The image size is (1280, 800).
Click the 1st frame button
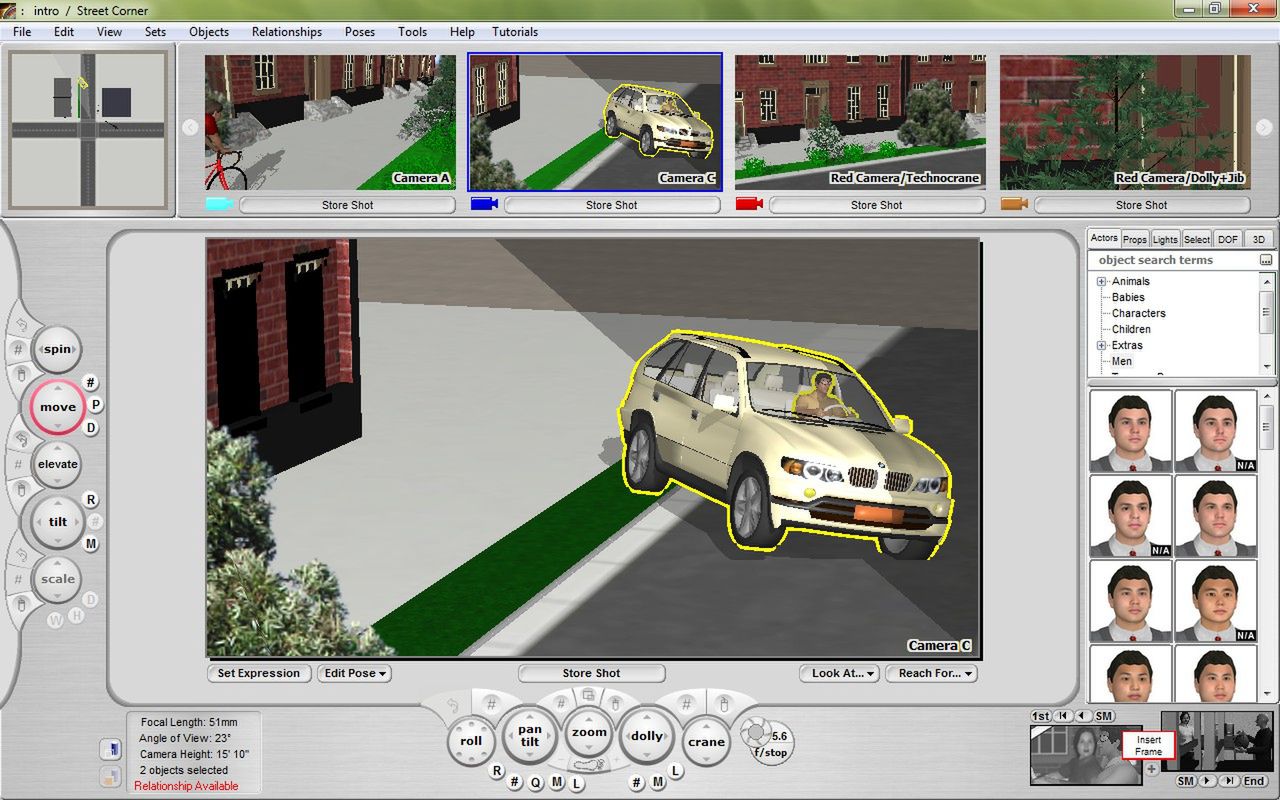click(1040, 716)
